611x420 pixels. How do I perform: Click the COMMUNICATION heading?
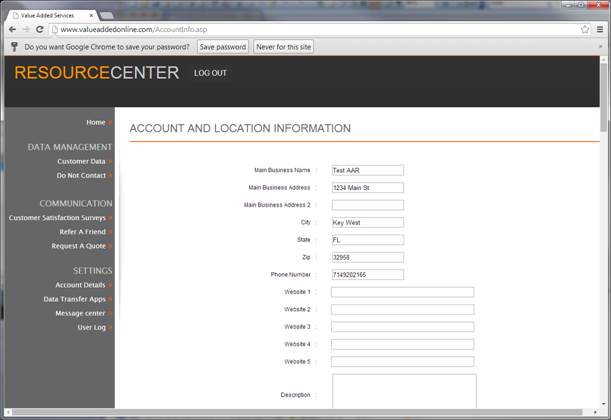pos(76,203)
